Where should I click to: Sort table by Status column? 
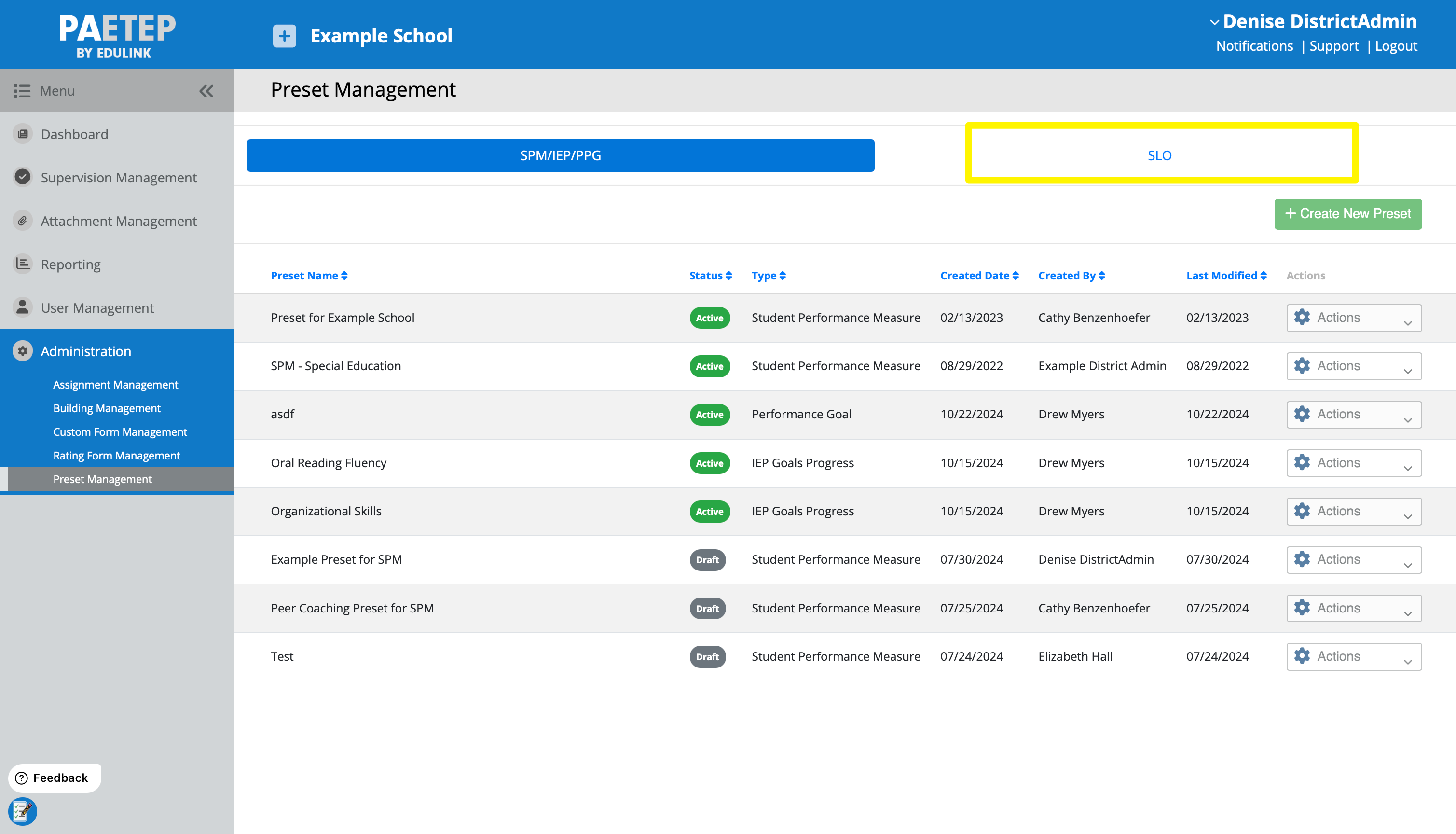click(710, 276)
